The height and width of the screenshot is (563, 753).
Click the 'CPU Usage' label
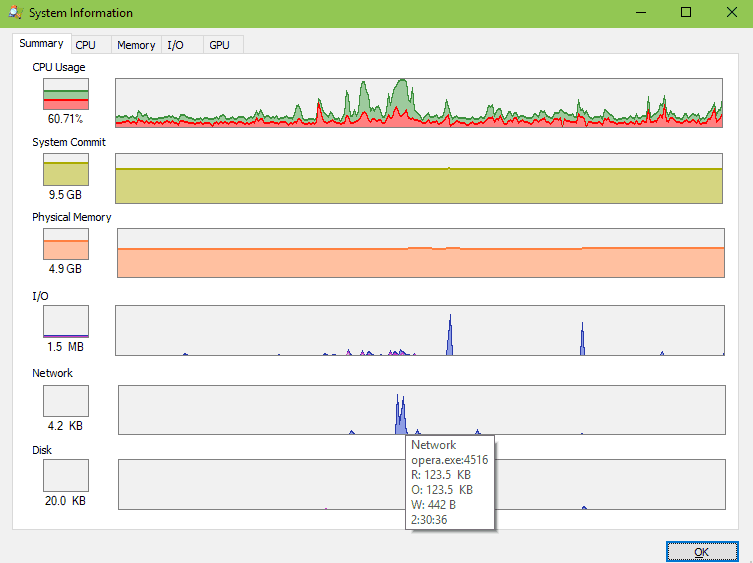59,67
